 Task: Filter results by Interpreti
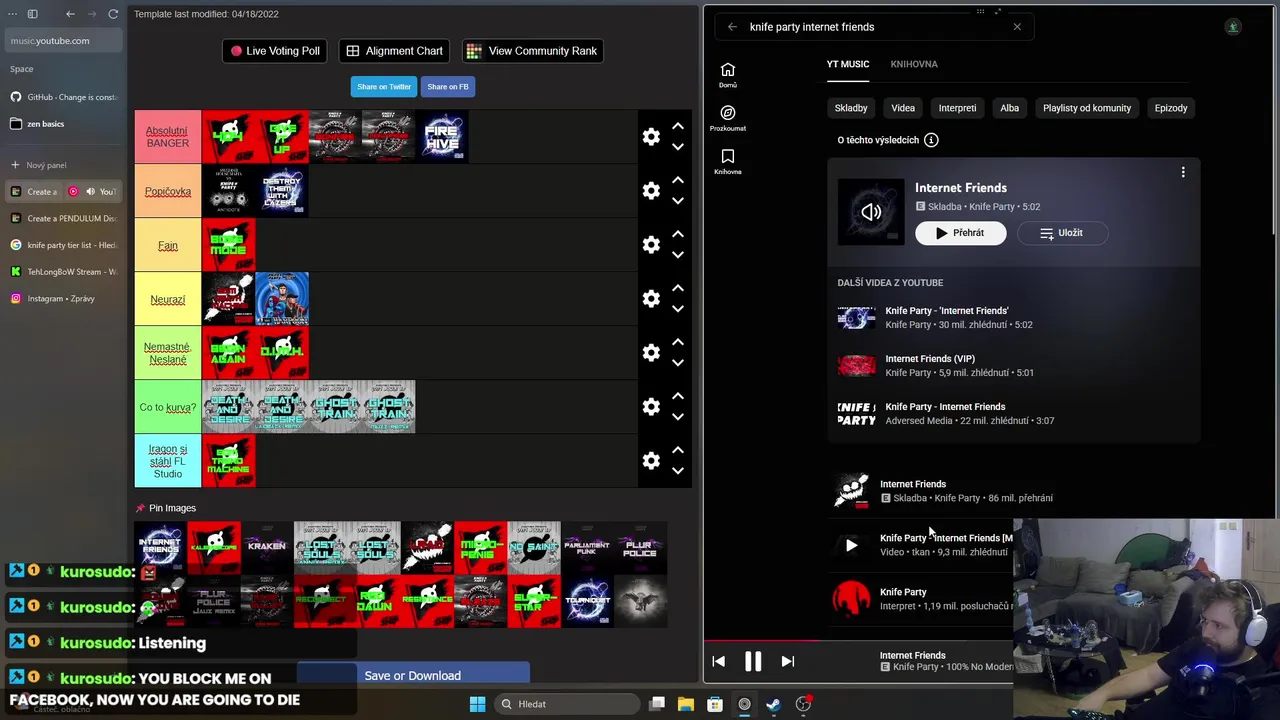(957, 108)
